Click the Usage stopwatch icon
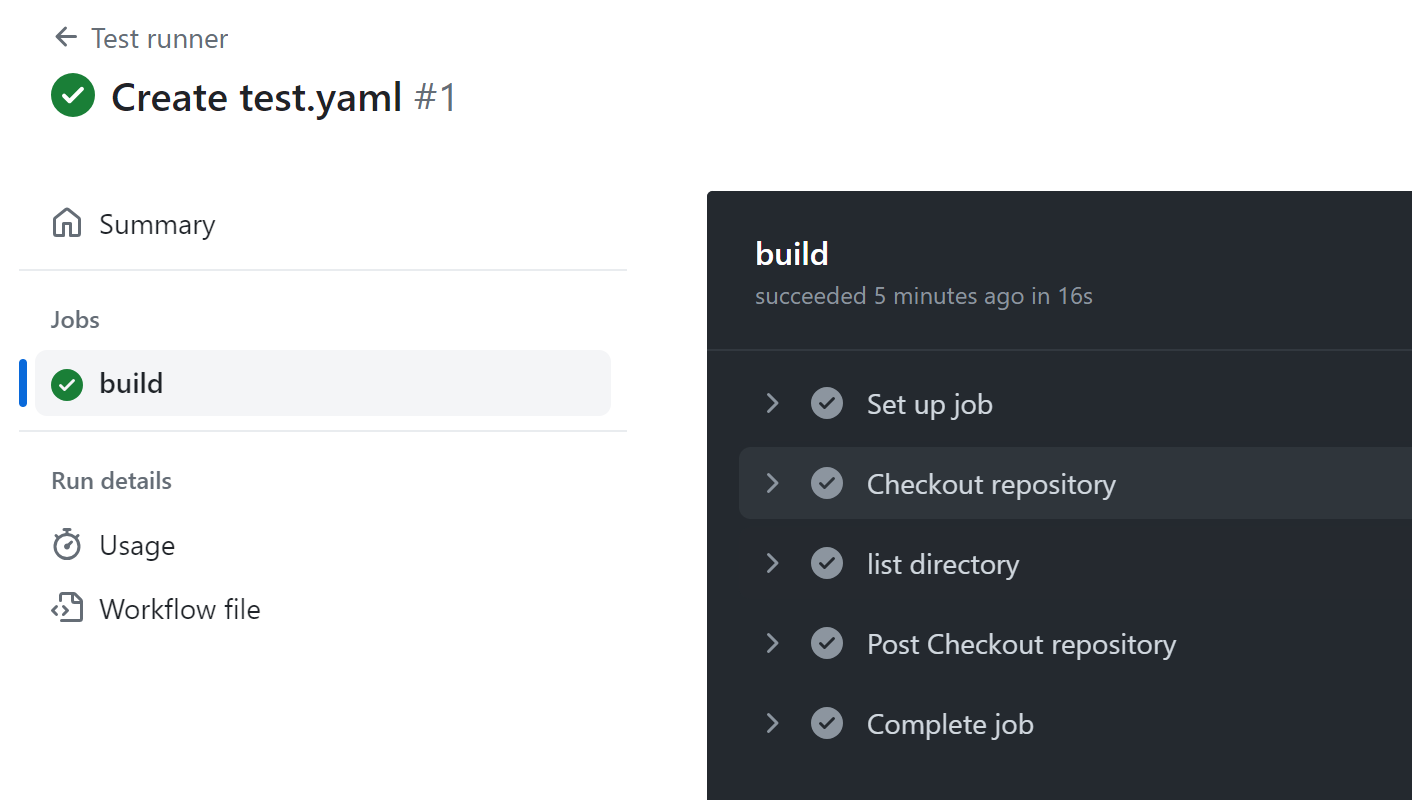This screenshot has height=800, width=1412. pyautogui.click(x=67, y=545)
